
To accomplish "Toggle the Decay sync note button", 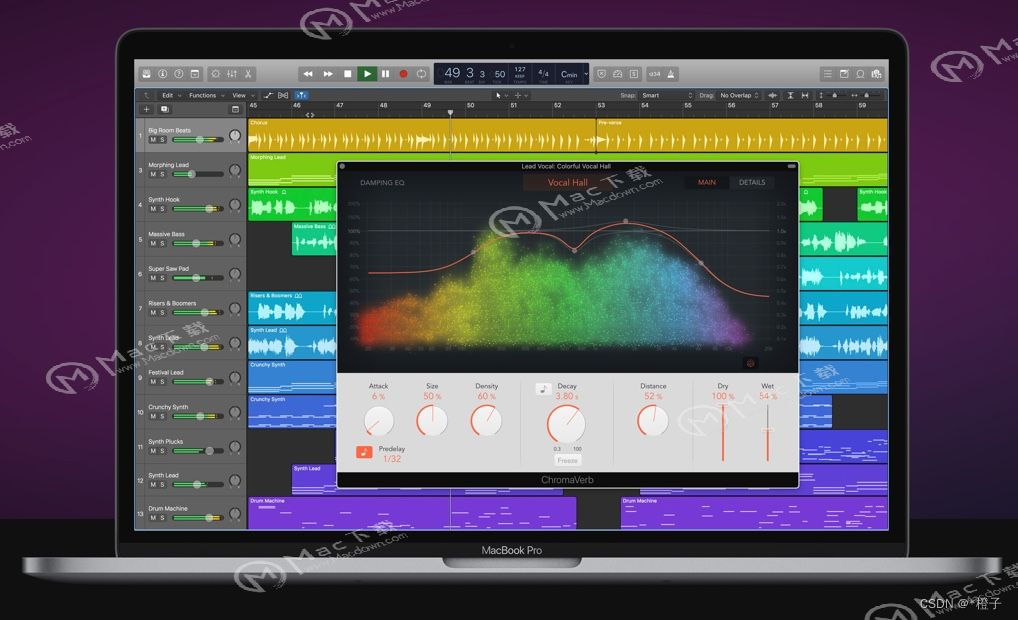I will (x=543, y=389).
